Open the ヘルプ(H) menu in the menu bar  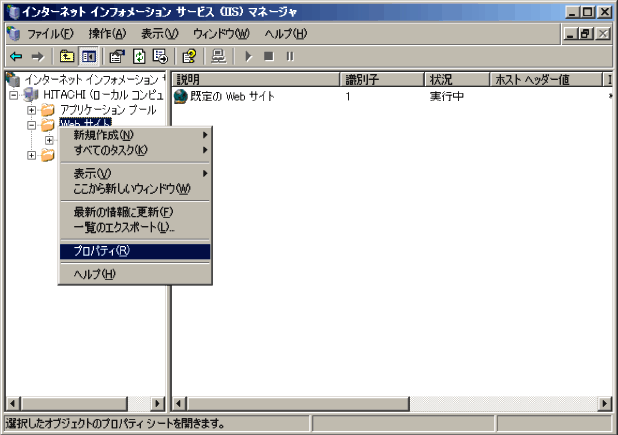click(x=286, y=34)
